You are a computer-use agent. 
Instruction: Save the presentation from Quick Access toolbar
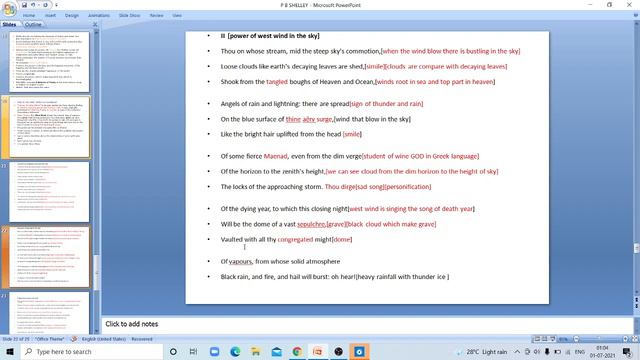[24, 5]
